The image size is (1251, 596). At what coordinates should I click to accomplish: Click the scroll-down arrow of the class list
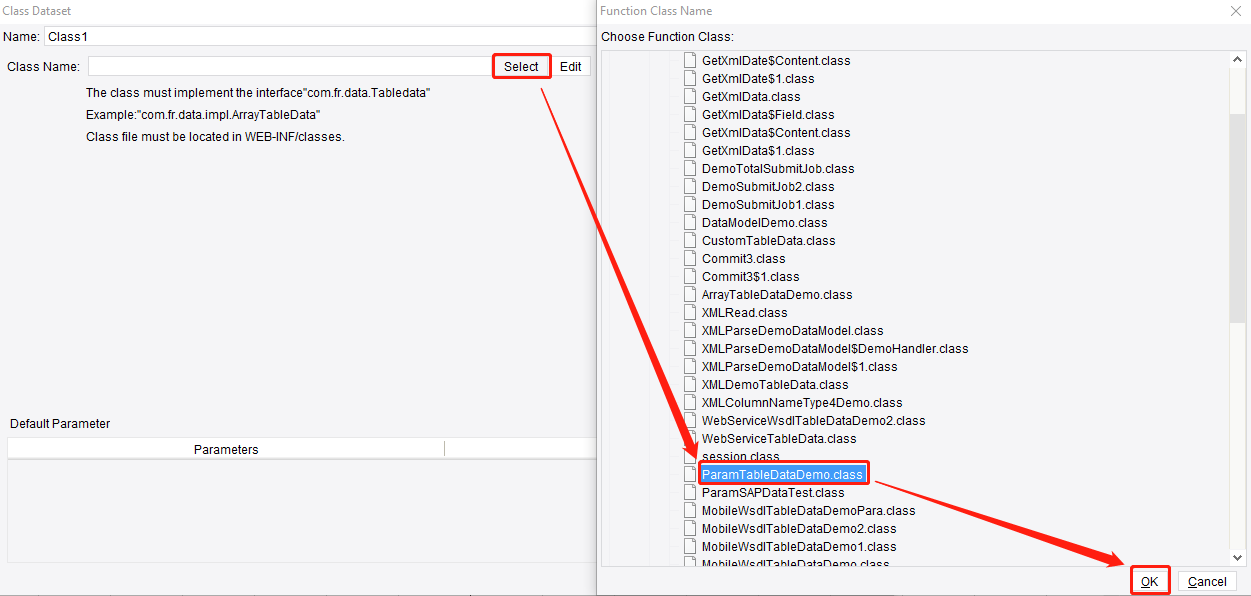point(1239,557)
